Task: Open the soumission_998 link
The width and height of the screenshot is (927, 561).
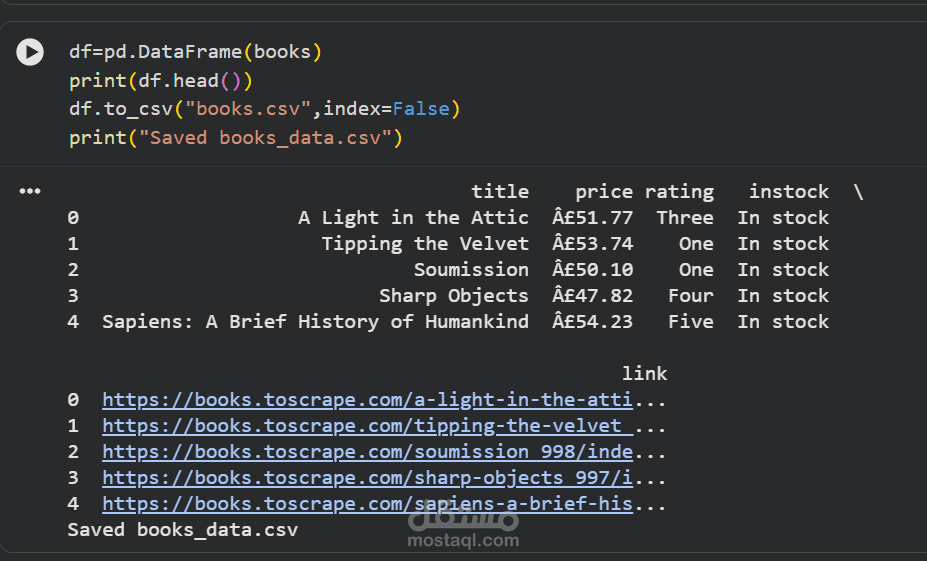Action: [367, 452]
